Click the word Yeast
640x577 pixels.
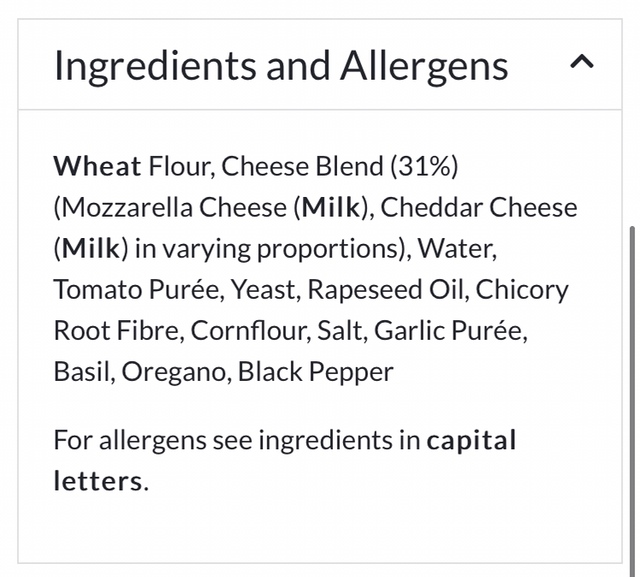(x=263, y=289)
